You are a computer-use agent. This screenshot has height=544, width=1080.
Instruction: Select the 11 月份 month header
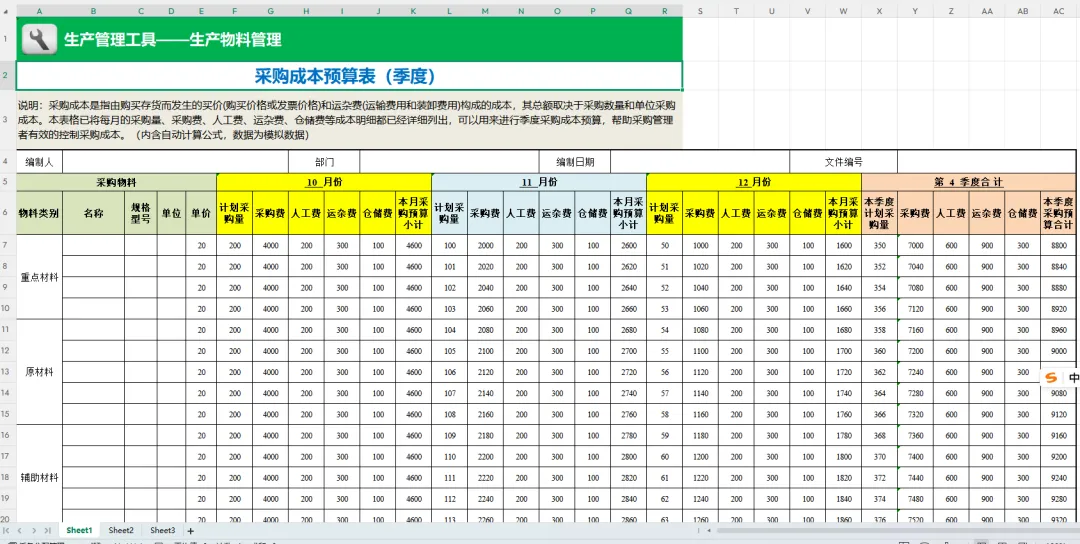tap(539, 182)
